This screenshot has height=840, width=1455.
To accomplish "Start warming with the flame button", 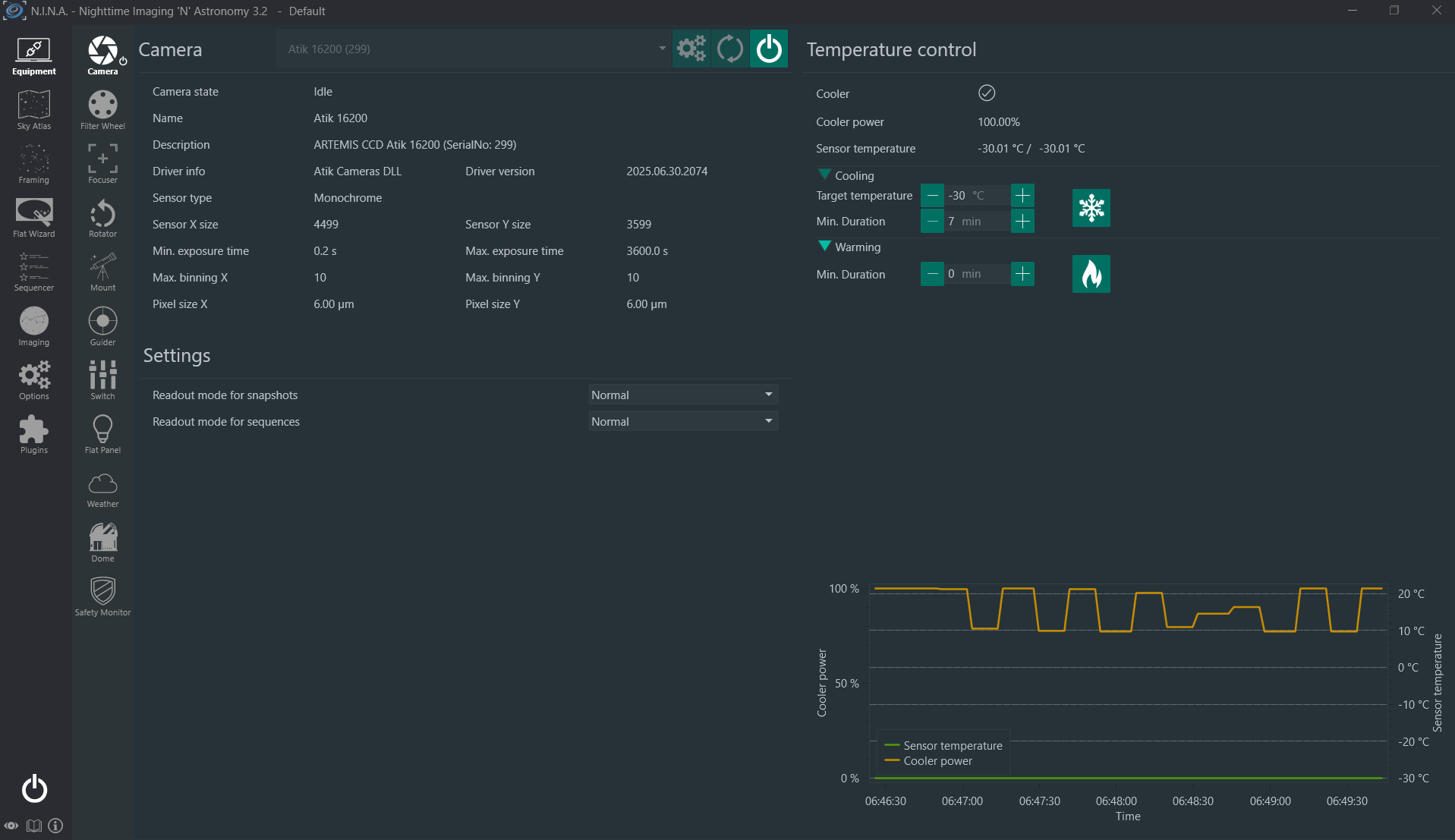I will pos(1091,274).
